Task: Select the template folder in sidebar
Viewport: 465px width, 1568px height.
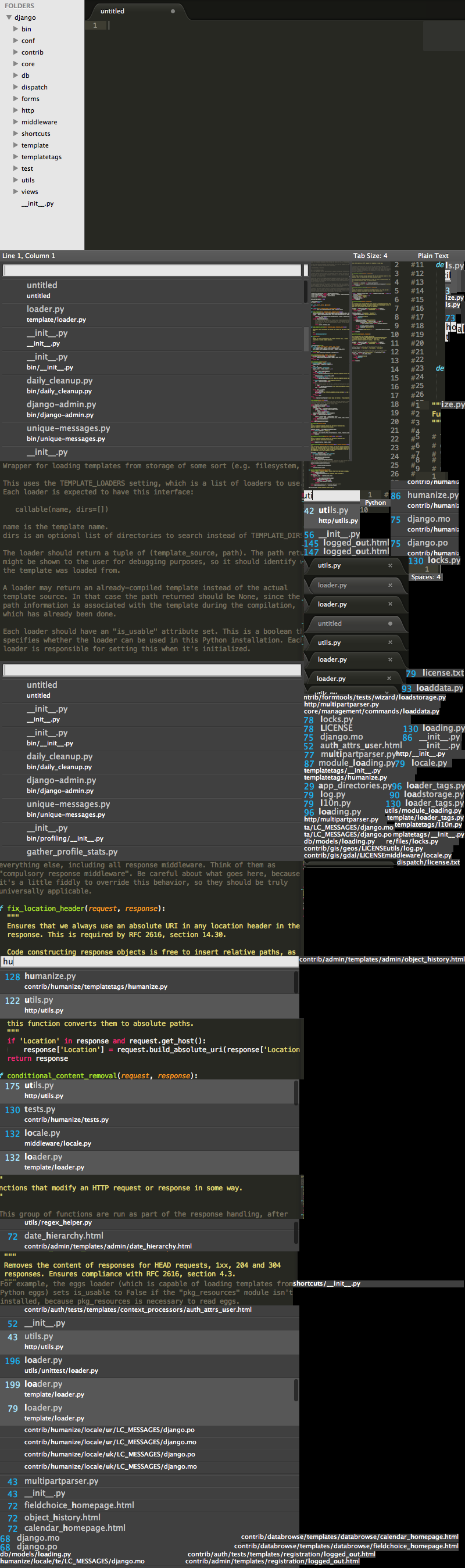Action: tap(35, 145)
